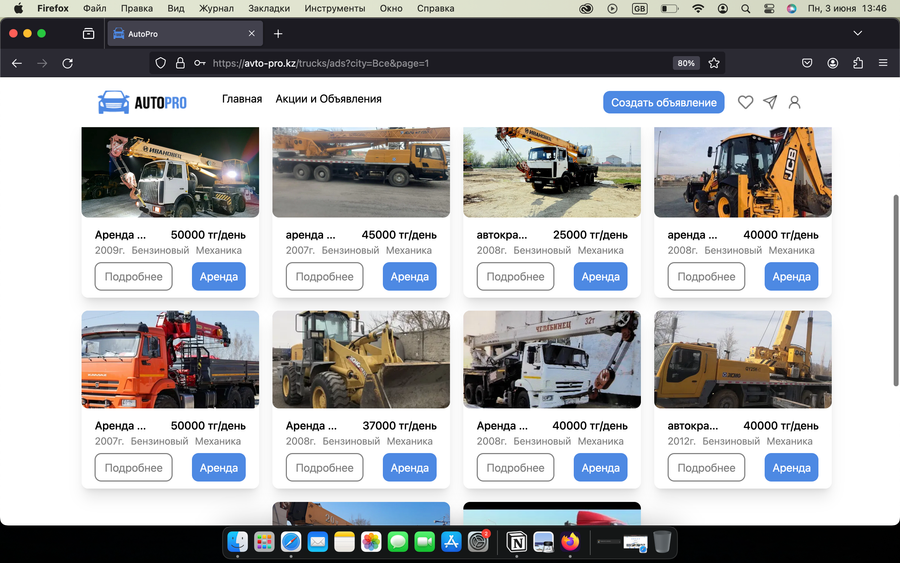The width and height of the screenshot is (900, 563).
Task: Bookmark this page with the star icon
Action: click(x=713, y=63)
